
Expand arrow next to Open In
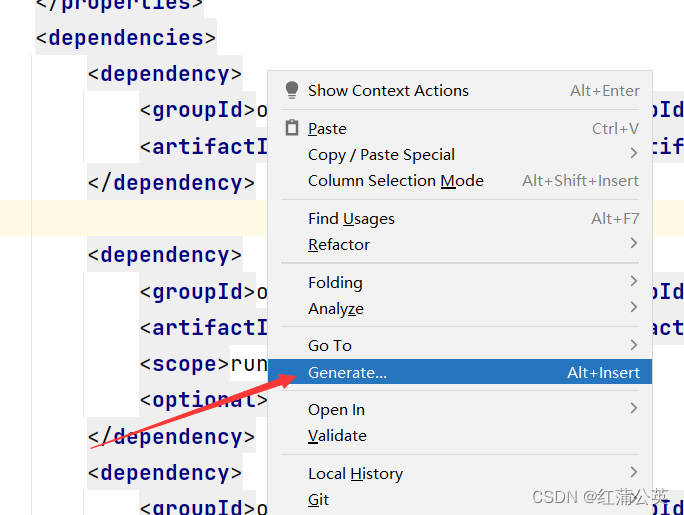click(634, 408)
